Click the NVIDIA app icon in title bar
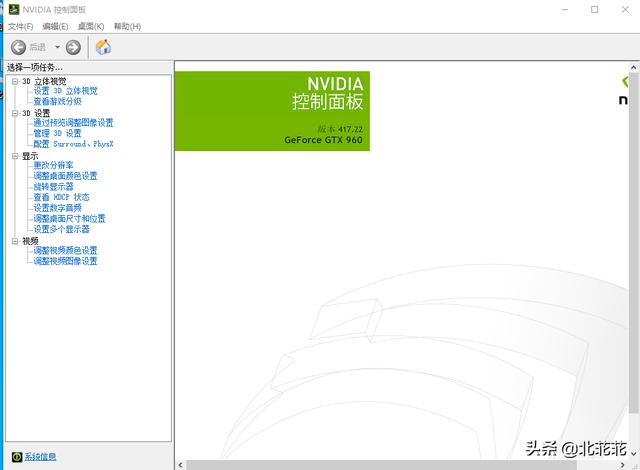Viewport: 640px width, 470px height. (14, 9)
